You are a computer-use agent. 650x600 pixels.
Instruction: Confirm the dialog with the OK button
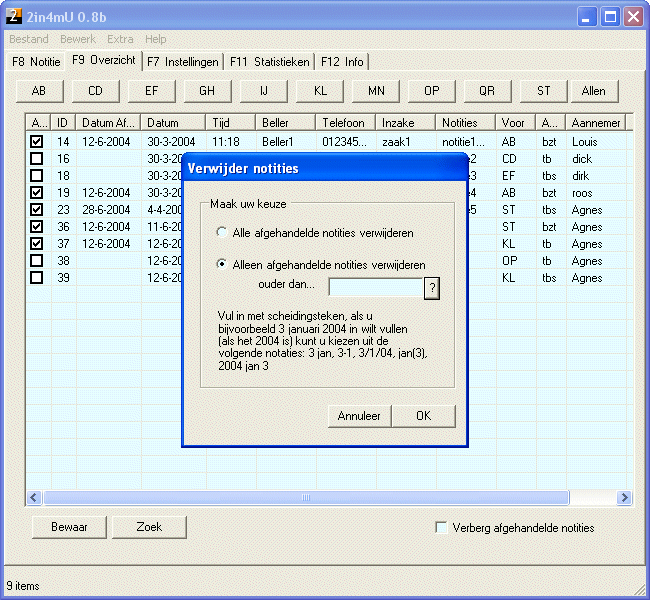[x=423, y=416]
